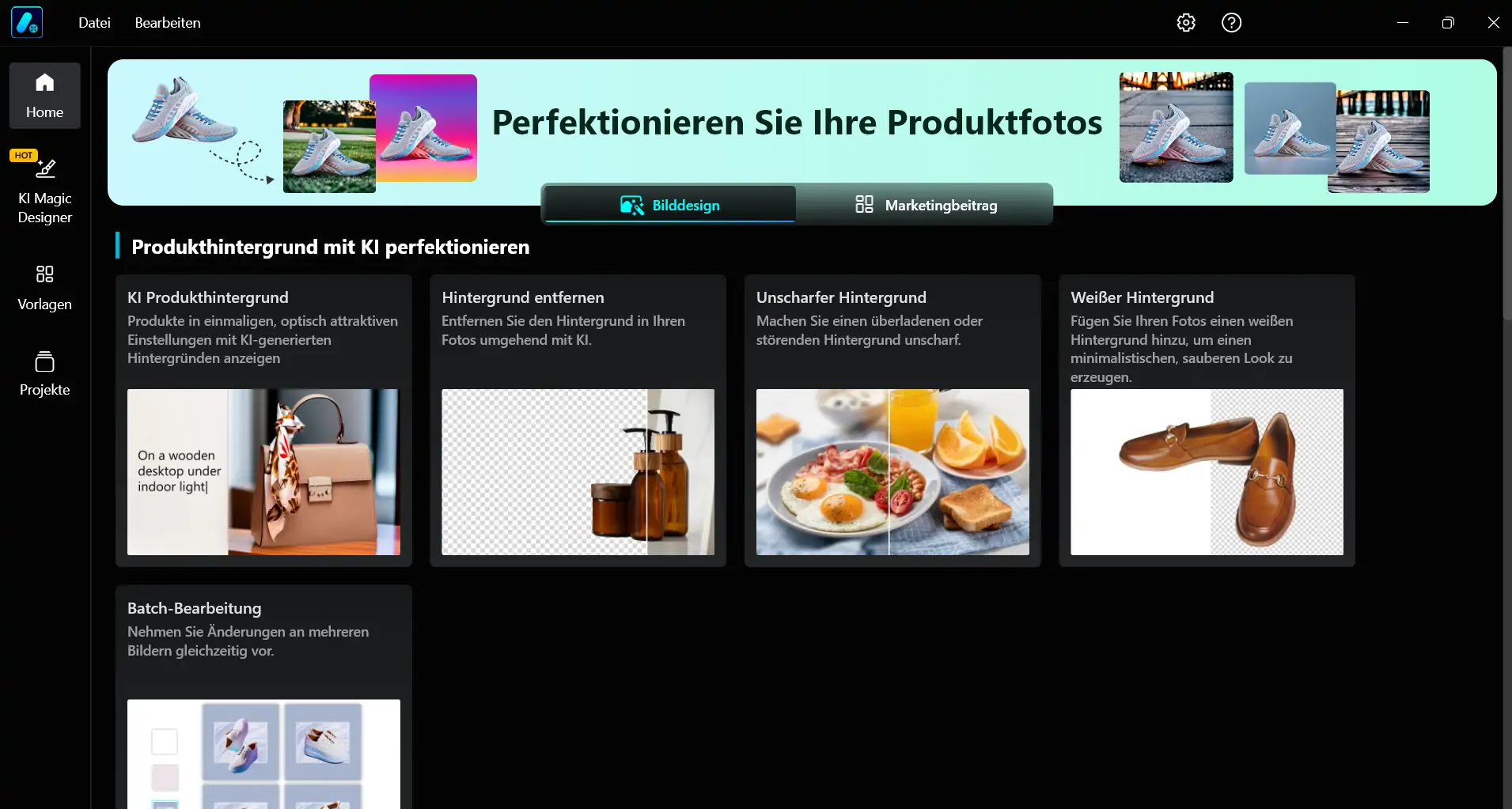This screenshot has width=1512, height=809.
Task: Open the settings gear icon
Action: point(1185,23)
